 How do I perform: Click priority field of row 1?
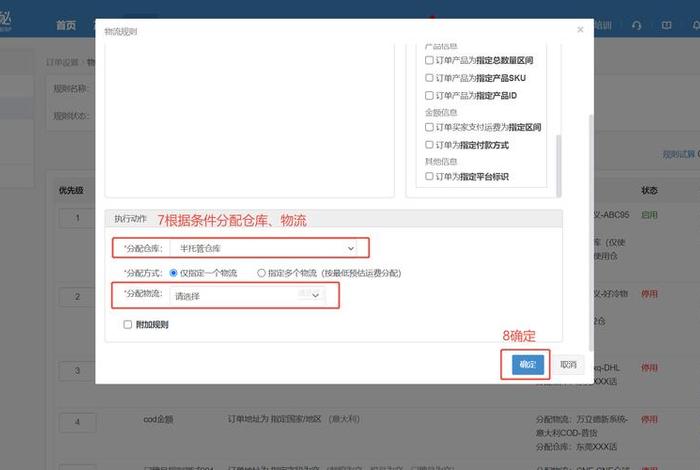[x=77, y=218]
